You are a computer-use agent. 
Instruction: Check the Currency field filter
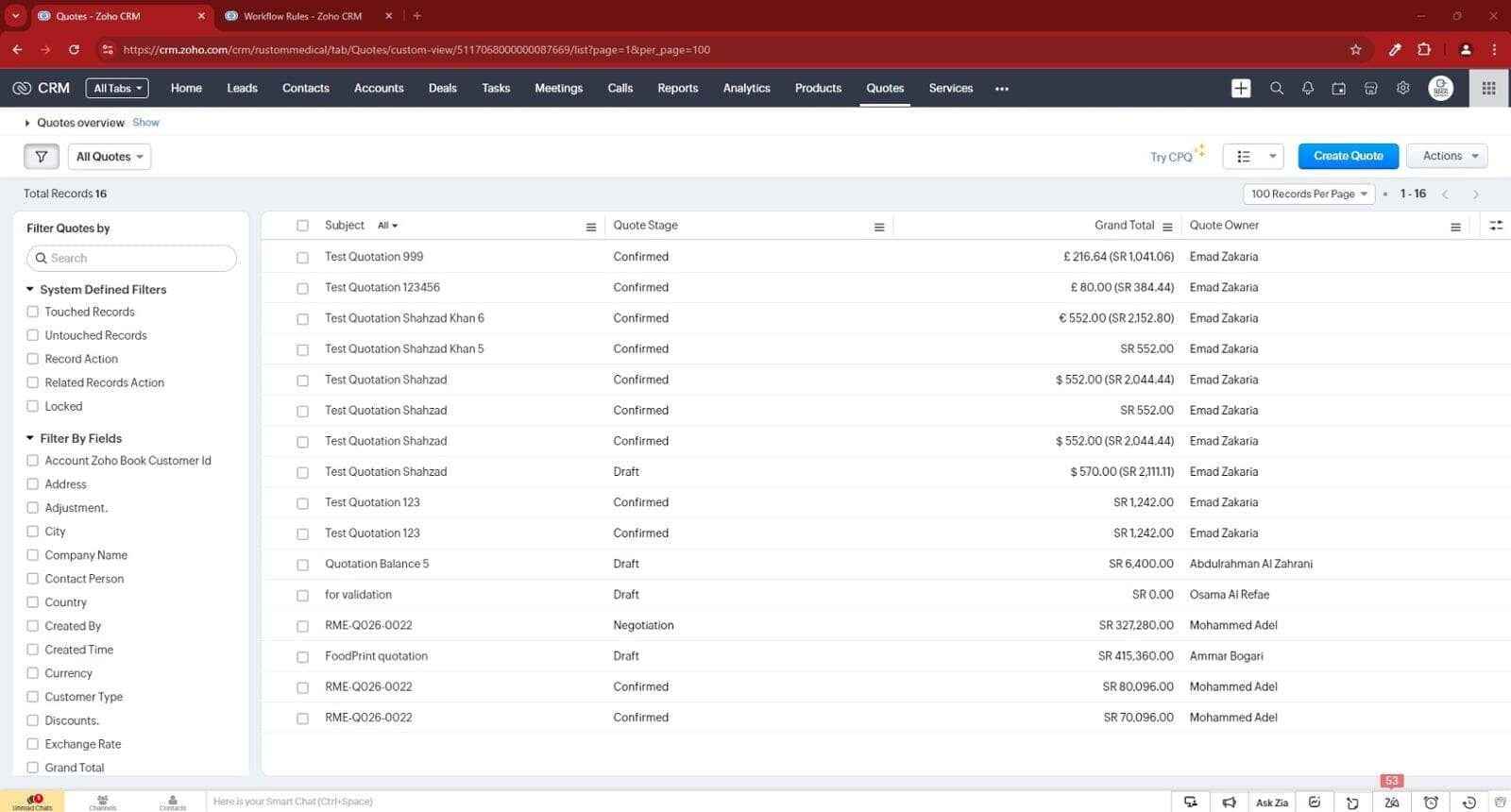[33, 673]
